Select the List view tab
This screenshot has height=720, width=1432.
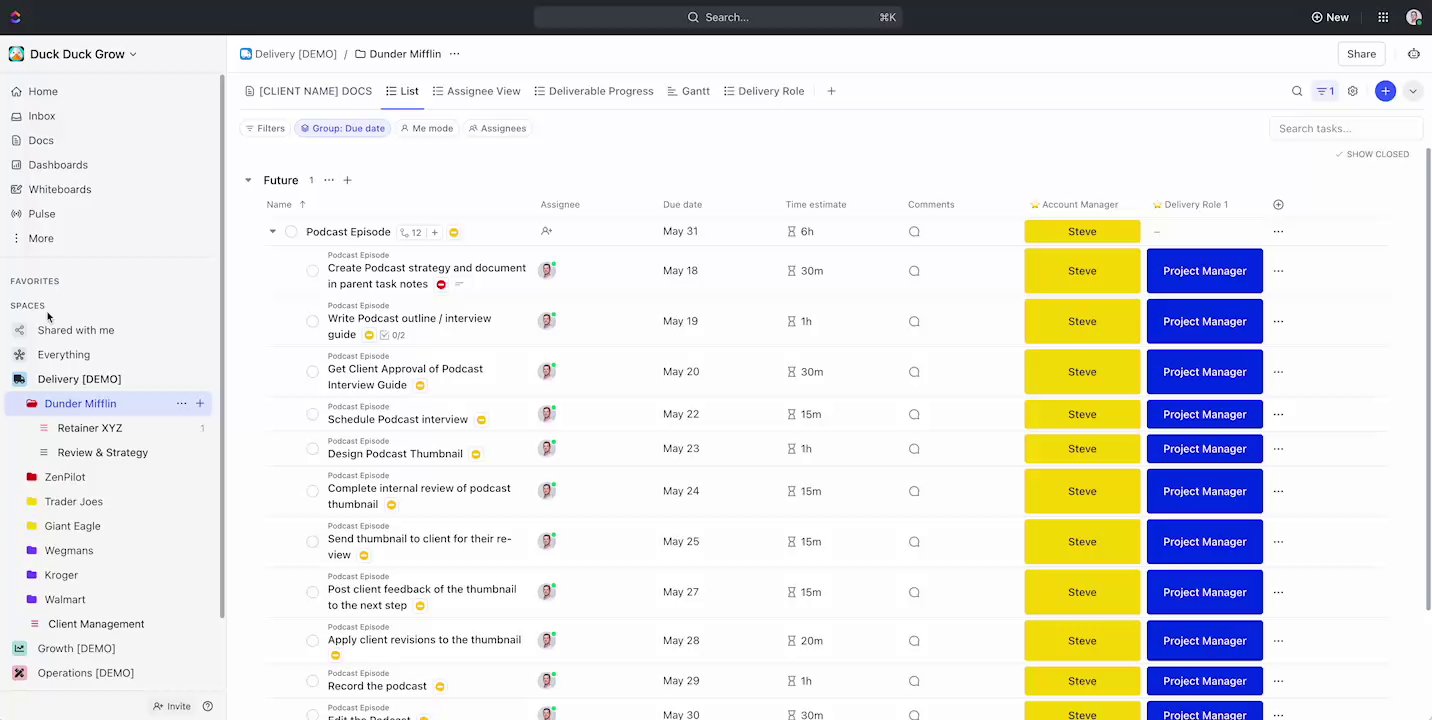[x=402, y=91]
